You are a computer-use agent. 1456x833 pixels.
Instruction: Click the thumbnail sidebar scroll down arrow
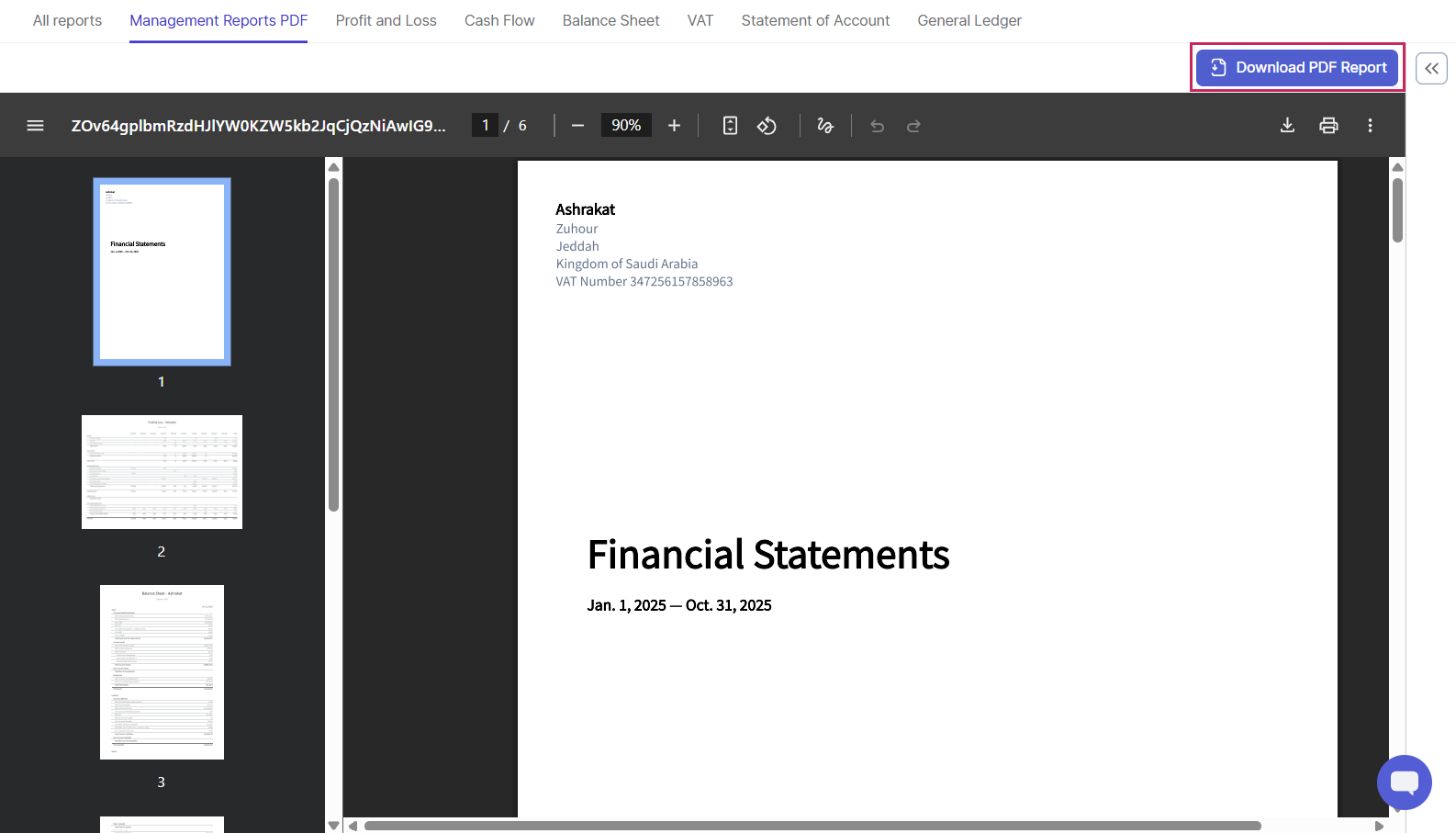334,825
